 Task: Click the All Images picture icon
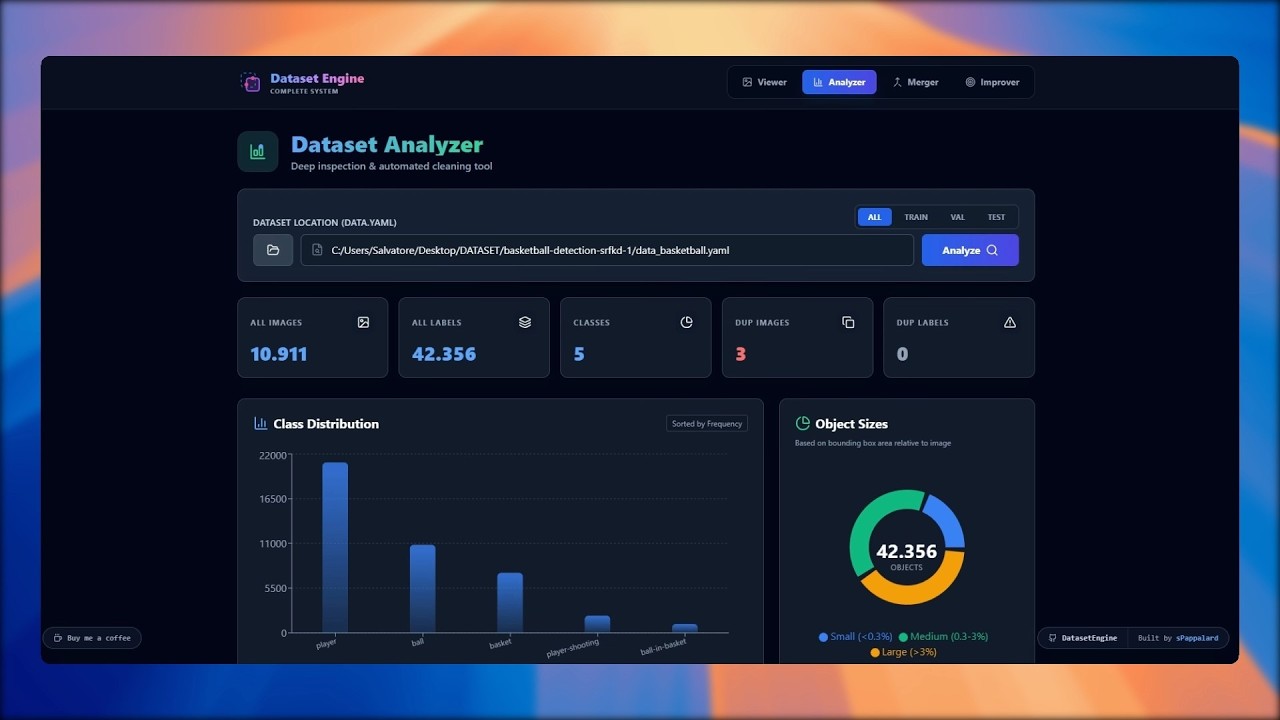(x=363, y=322)
